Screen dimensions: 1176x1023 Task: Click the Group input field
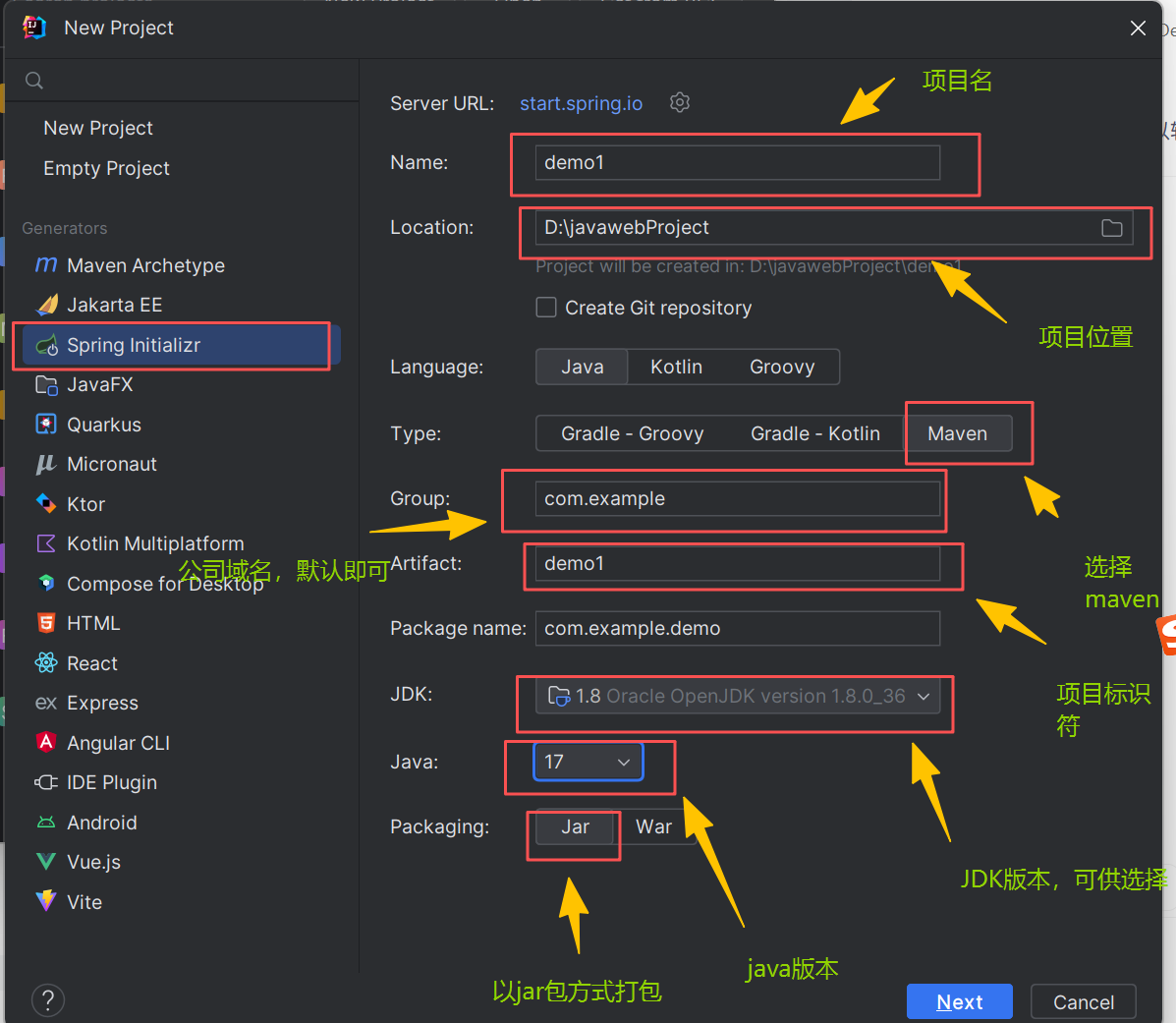[x=738, y=499]
